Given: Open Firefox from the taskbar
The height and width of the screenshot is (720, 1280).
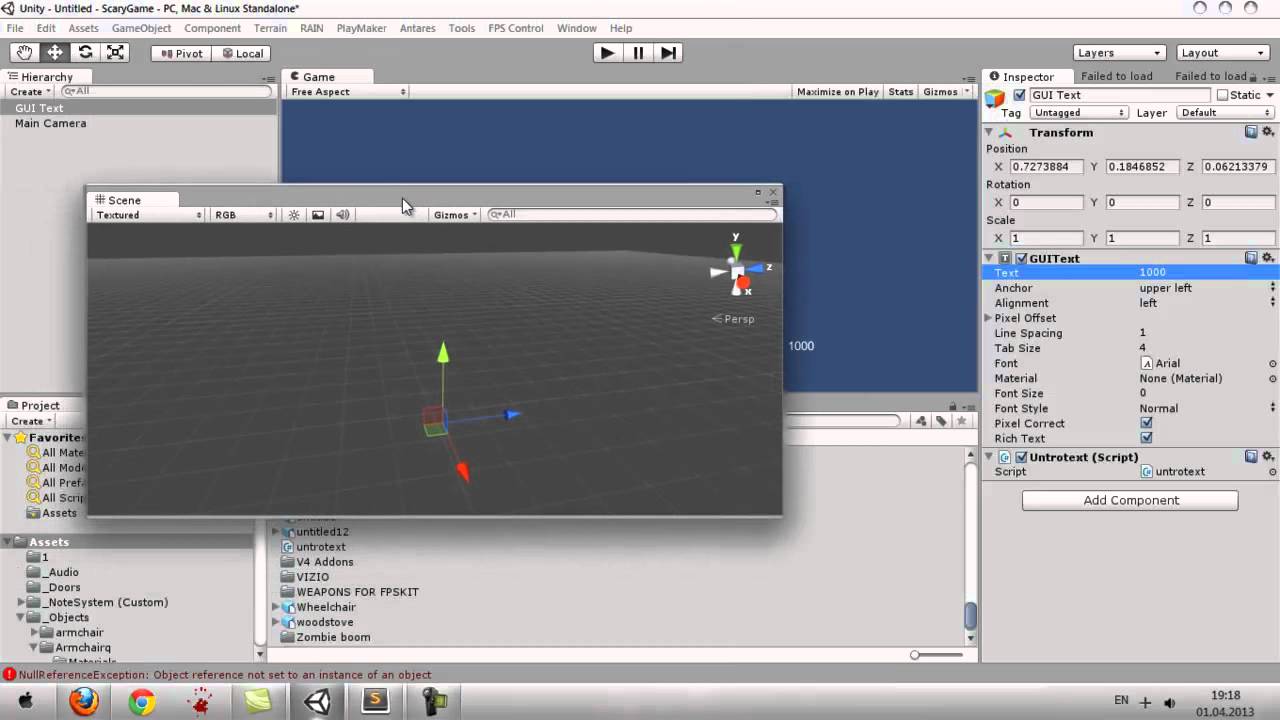Looking at the screenshot, I should click(x=84, y=702).
